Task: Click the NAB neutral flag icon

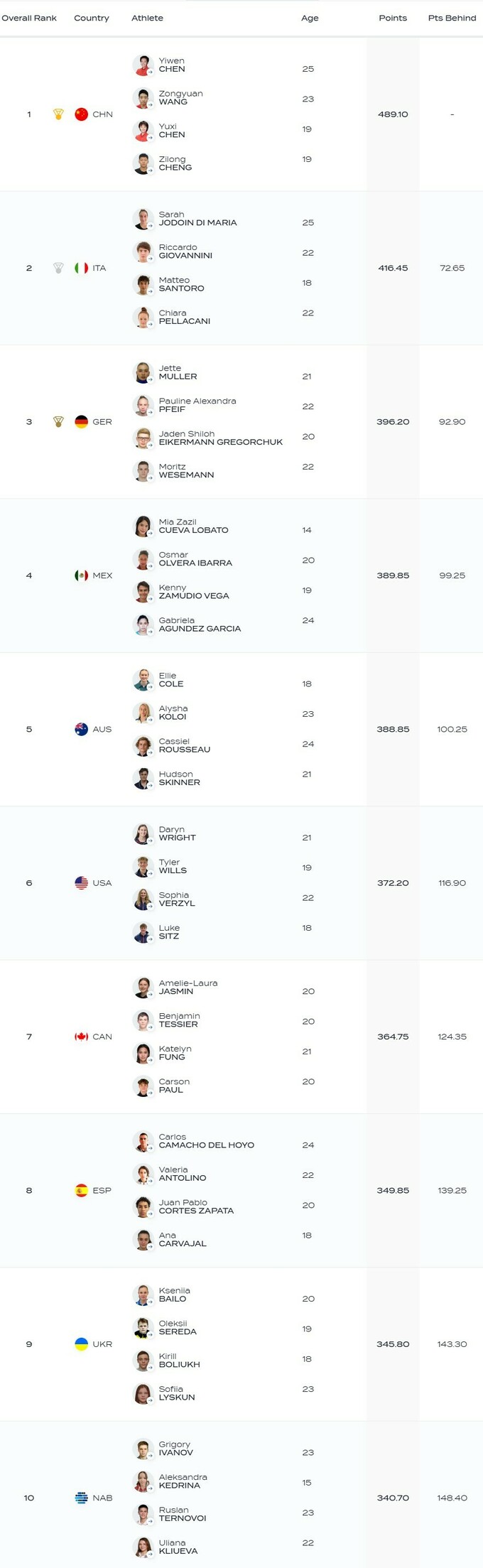Action: [82, 1498]
